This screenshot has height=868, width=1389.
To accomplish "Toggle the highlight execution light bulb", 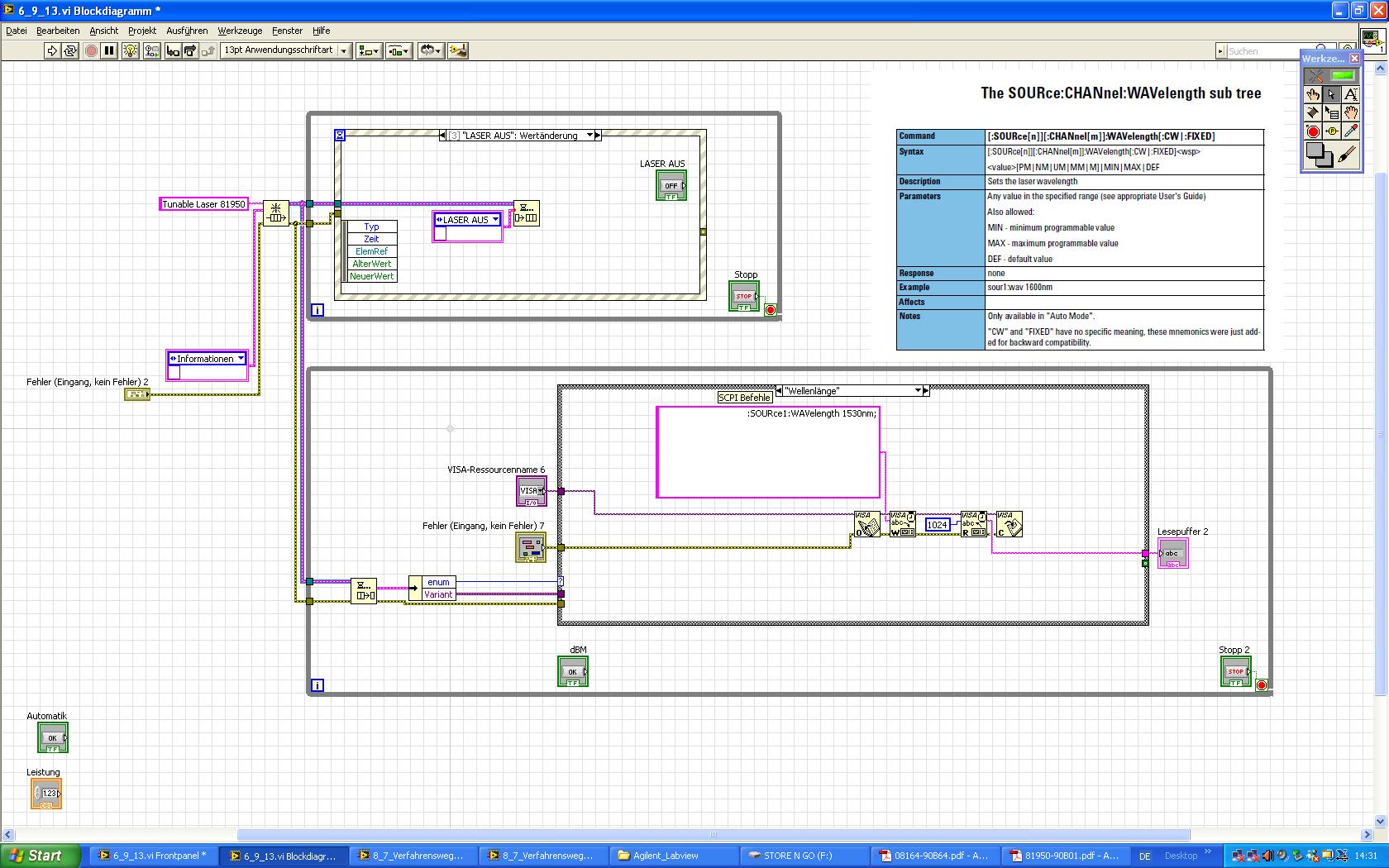I will coord(130,51).
